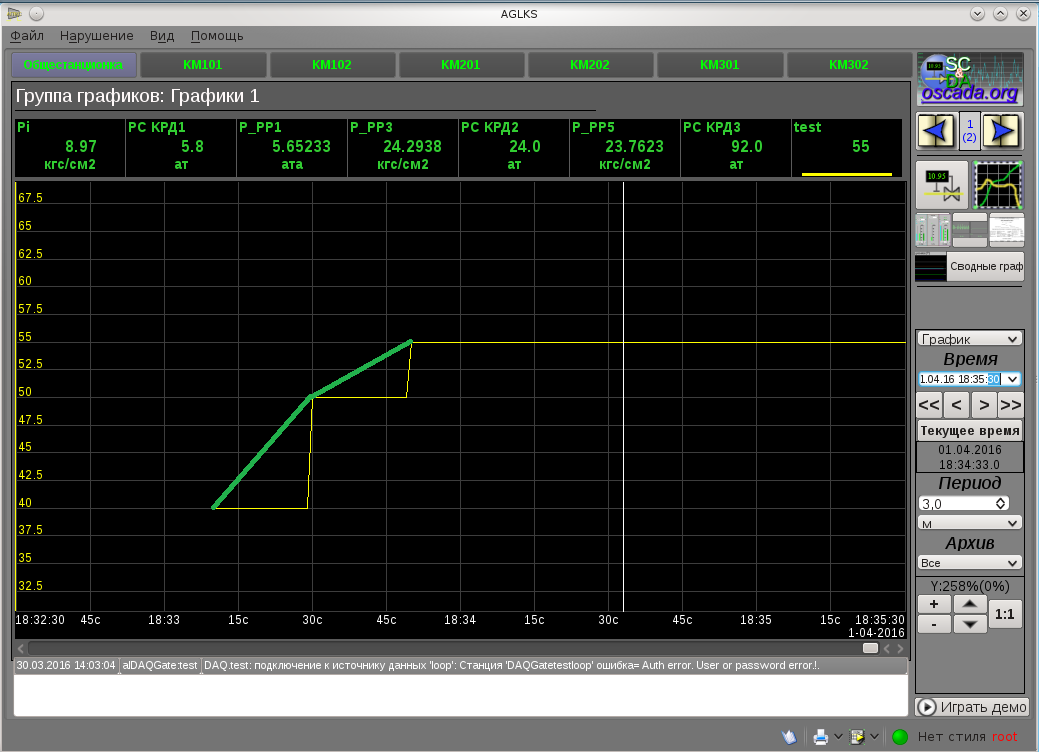Go to previous page with left arrow

coord(936,131)
